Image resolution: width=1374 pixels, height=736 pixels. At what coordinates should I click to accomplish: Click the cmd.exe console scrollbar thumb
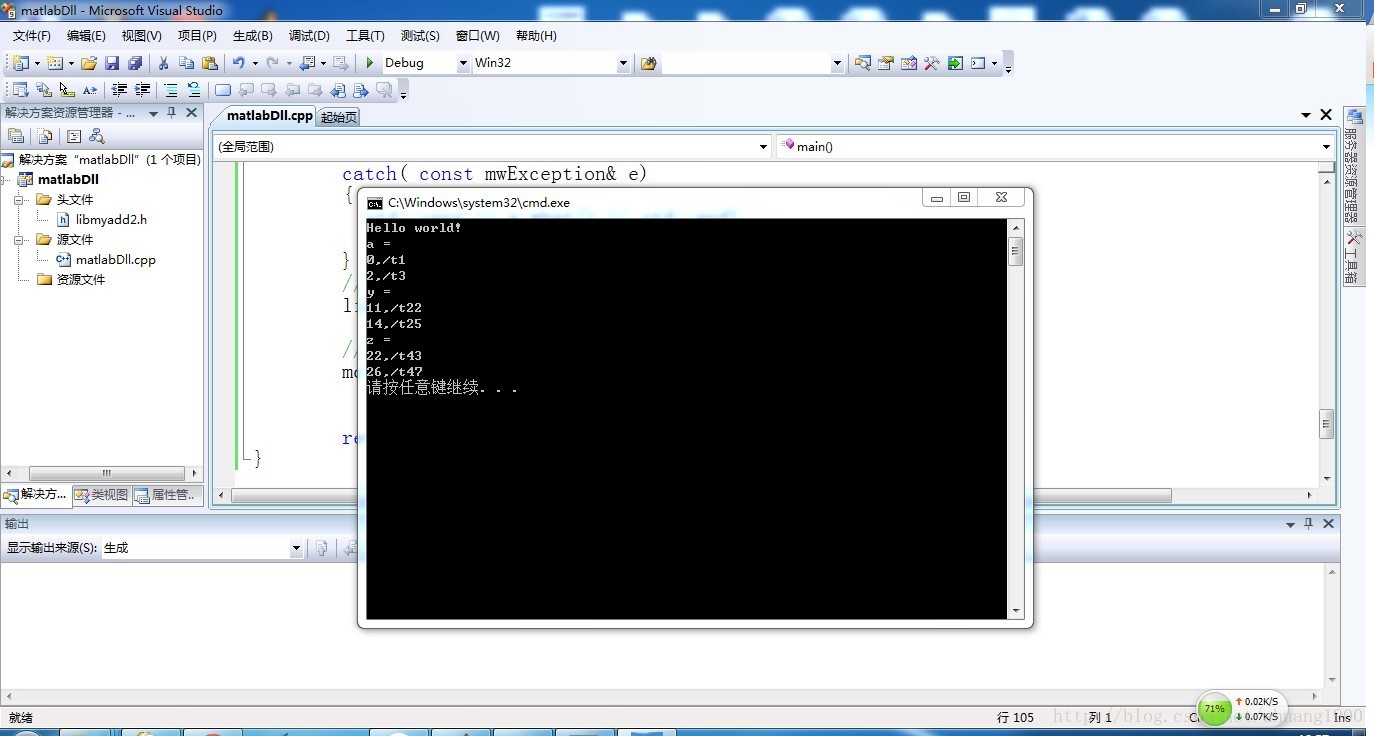[1016, 251]
